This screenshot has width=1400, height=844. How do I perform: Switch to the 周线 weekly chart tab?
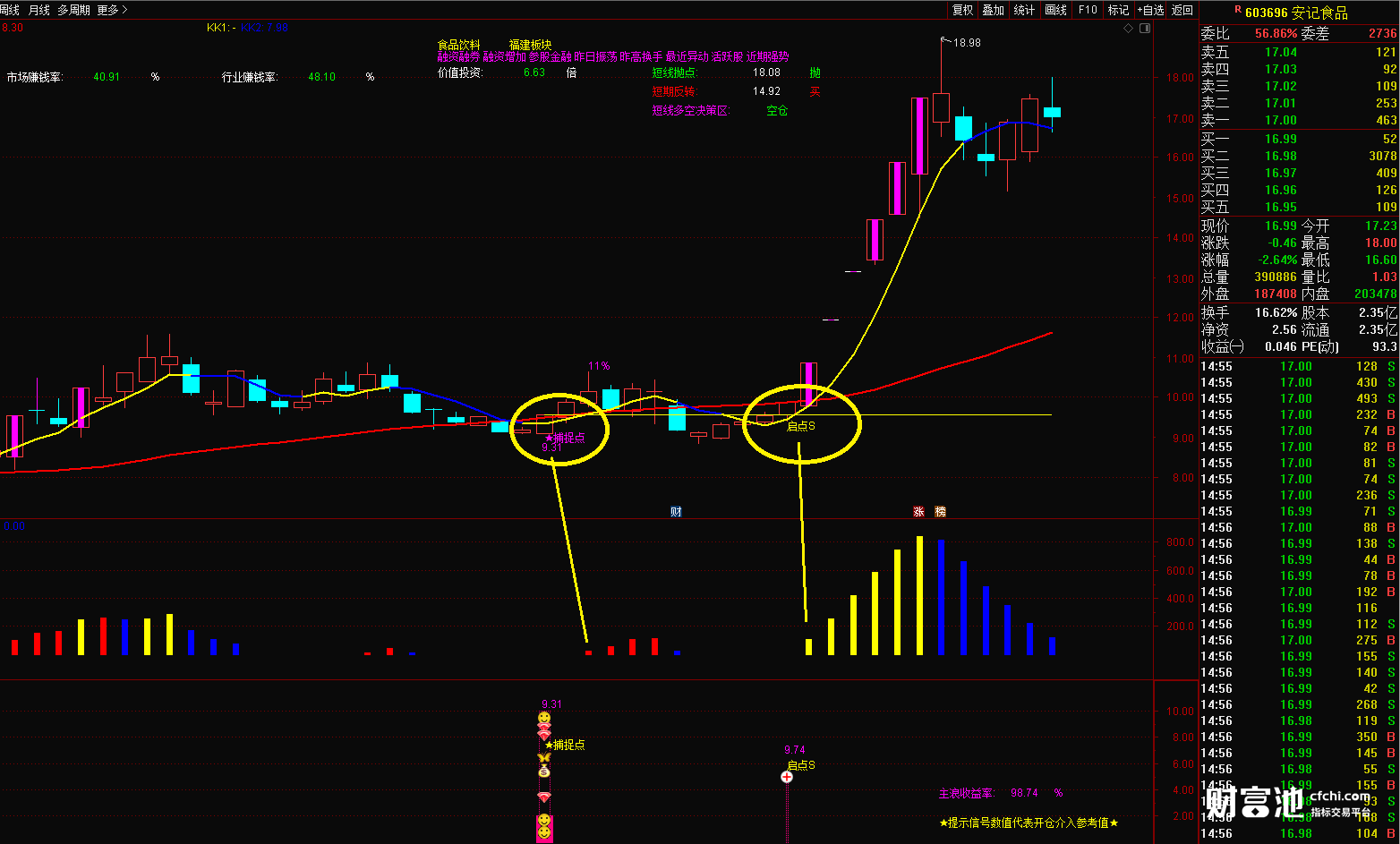[x=10, y=10]
